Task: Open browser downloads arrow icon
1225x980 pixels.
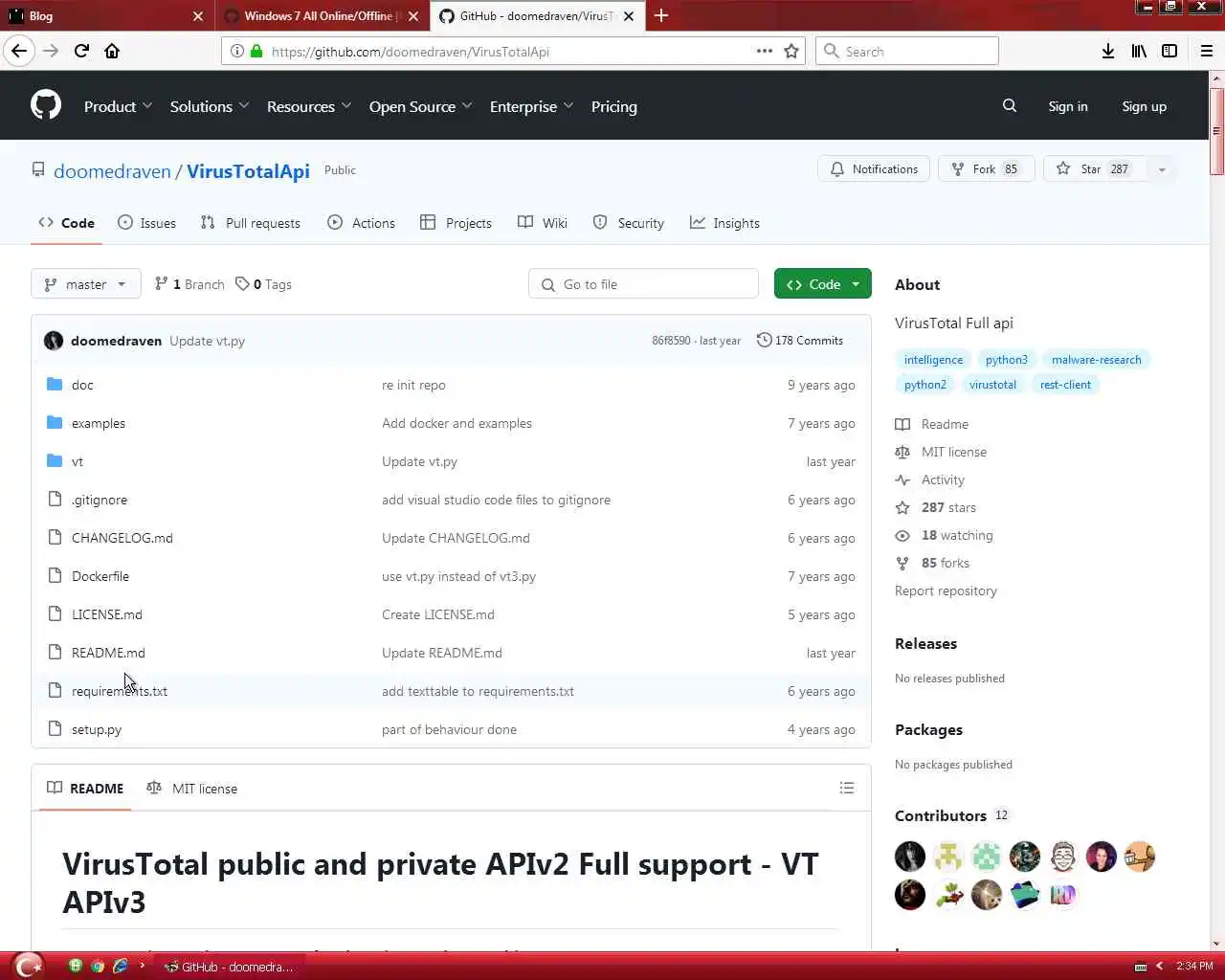Action: (1108, 51)
